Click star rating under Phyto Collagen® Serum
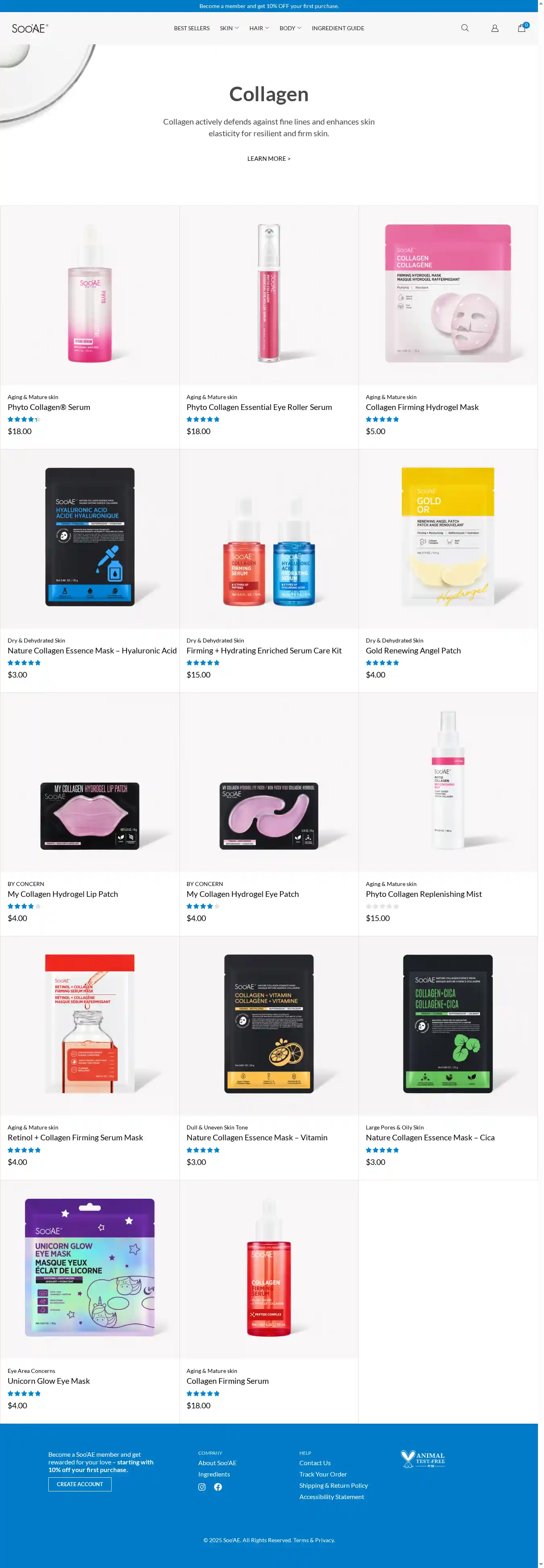The image size is (544, 1568). [x=24, y=419]
